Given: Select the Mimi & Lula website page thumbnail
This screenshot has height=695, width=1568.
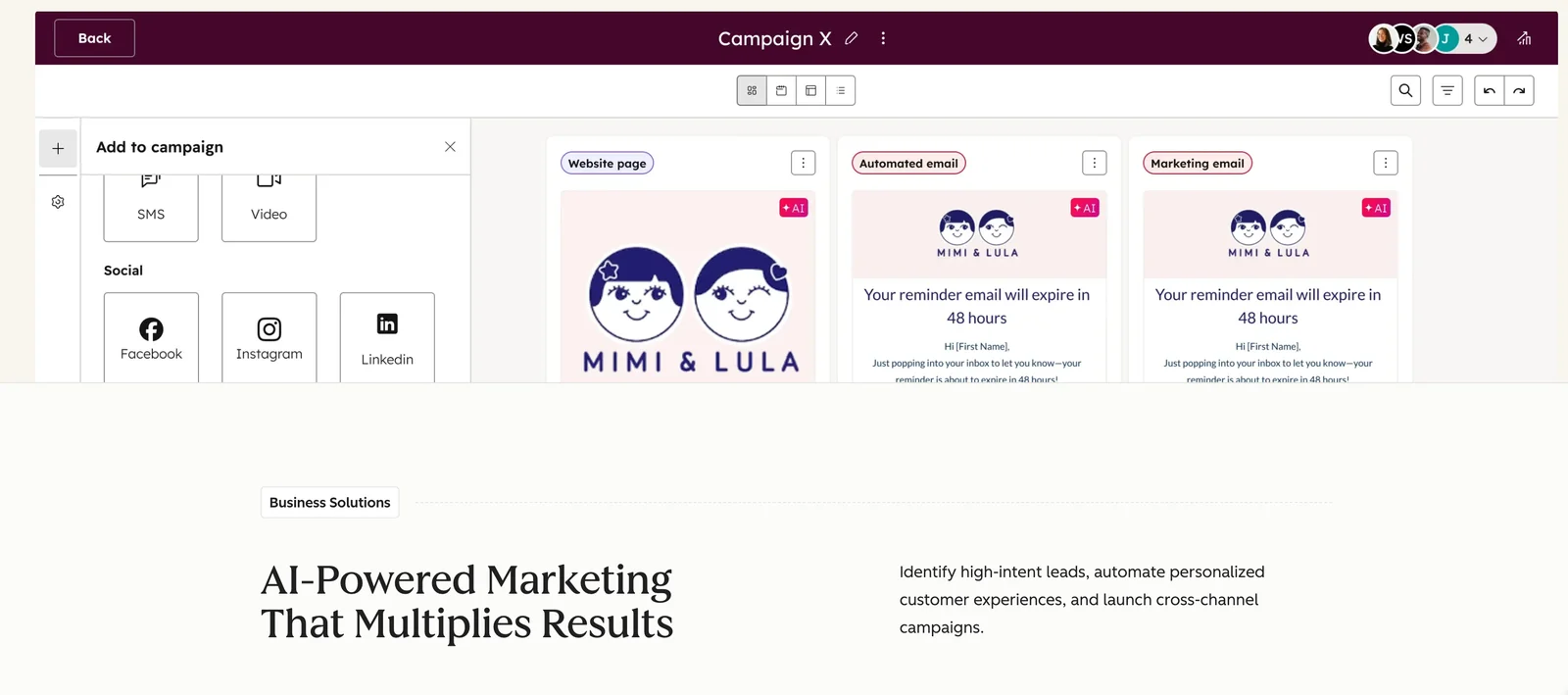Looking at the screenshot, I should click(688, 294).
